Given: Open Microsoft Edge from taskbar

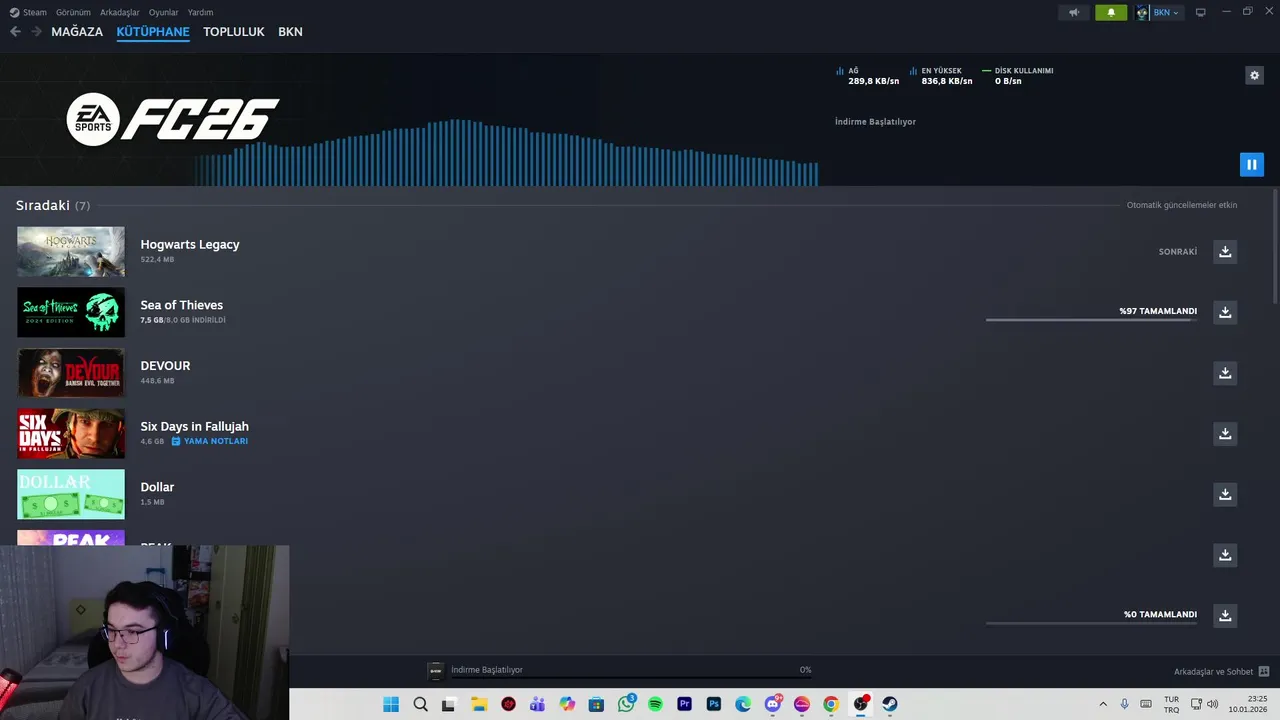Looking at the screenshot, I should 743,704.
